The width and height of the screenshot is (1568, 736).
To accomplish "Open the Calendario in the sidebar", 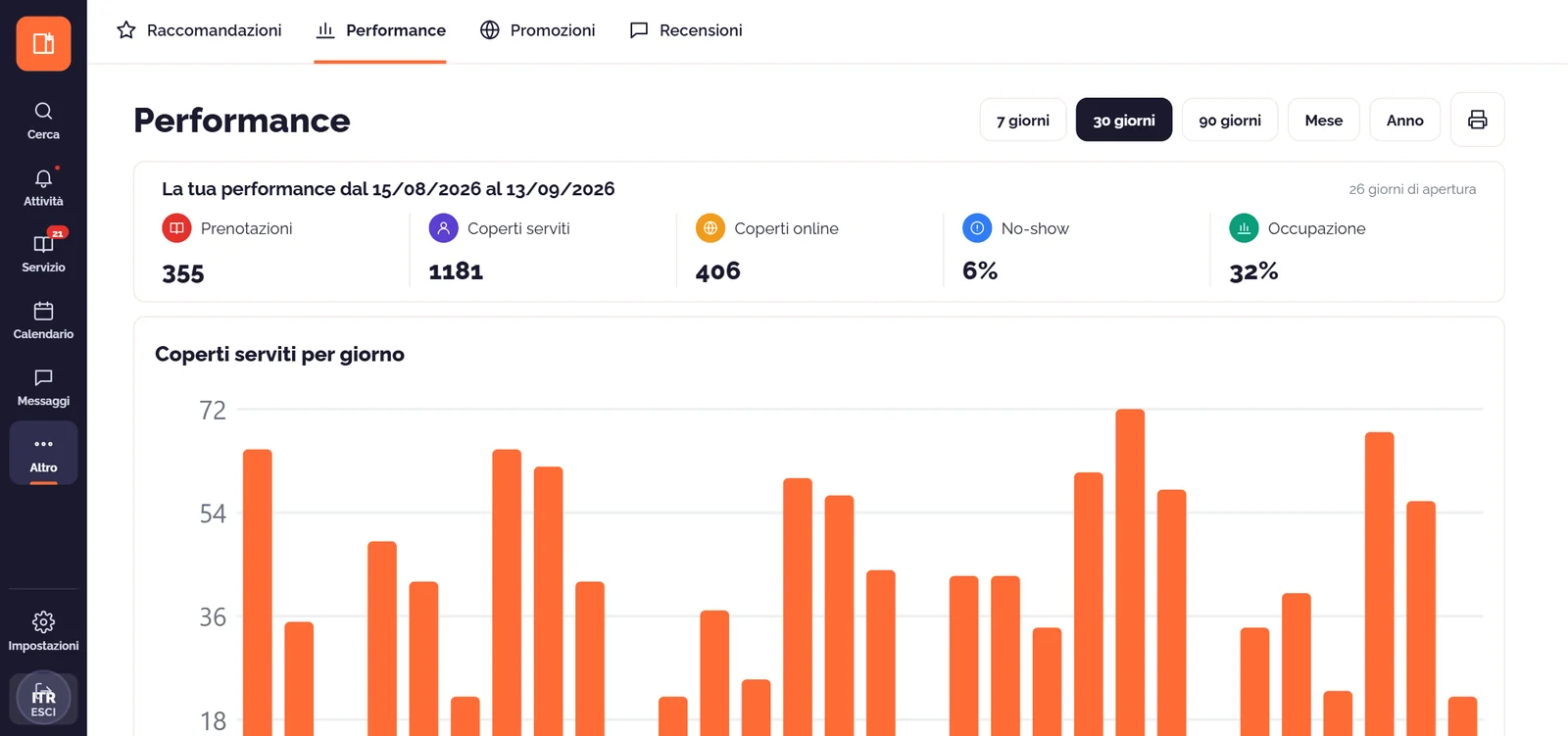I will pyautogui.click(x=43, y=320).
